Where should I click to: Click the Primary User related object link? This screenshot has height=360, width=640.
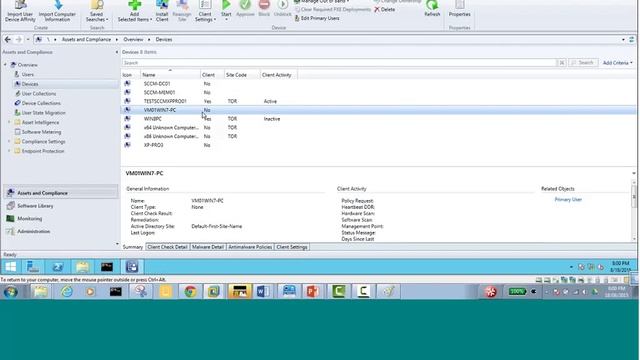pos(568,200)
